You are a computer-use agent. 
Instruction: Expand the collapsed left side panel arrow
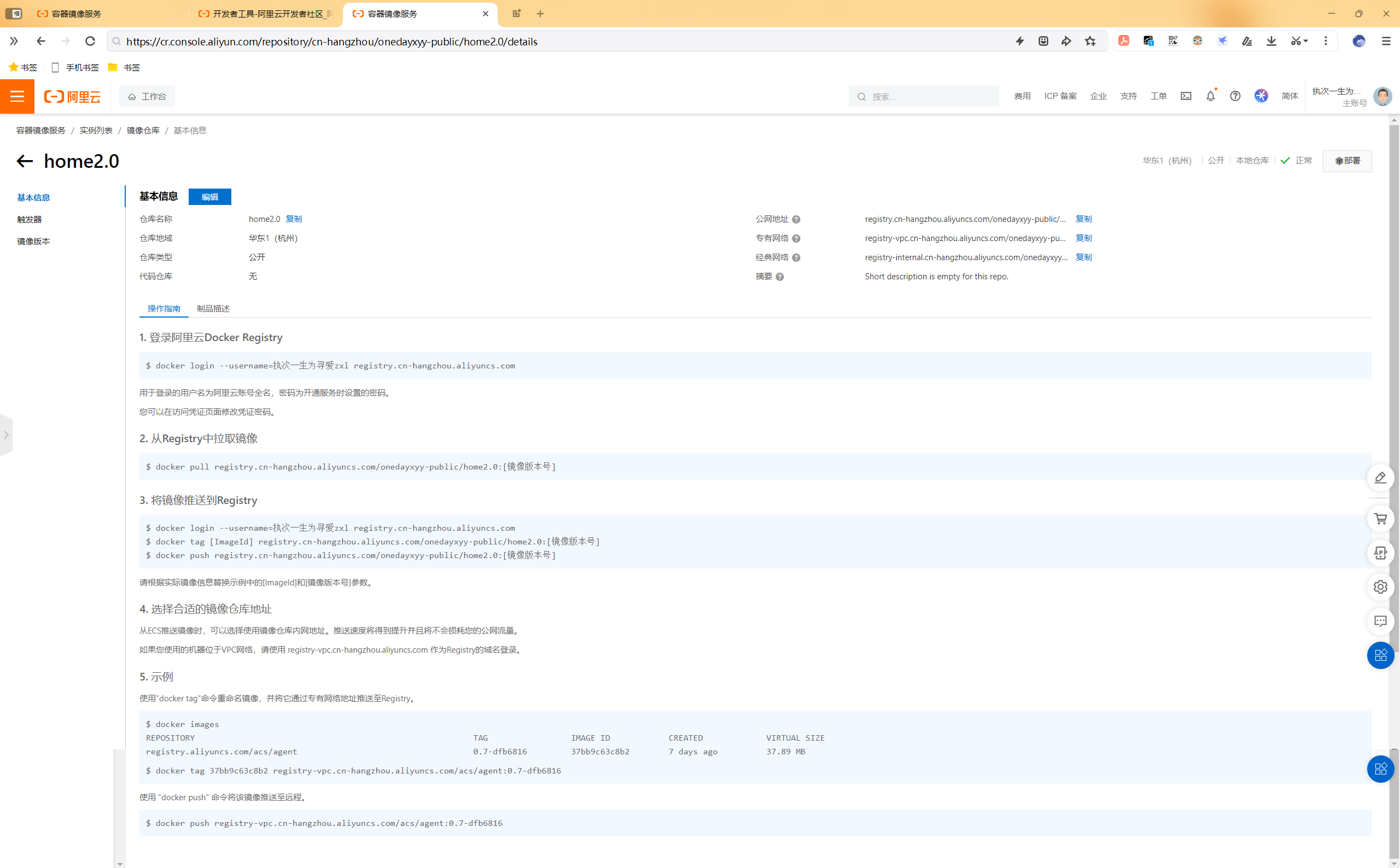tap(6, 435)
